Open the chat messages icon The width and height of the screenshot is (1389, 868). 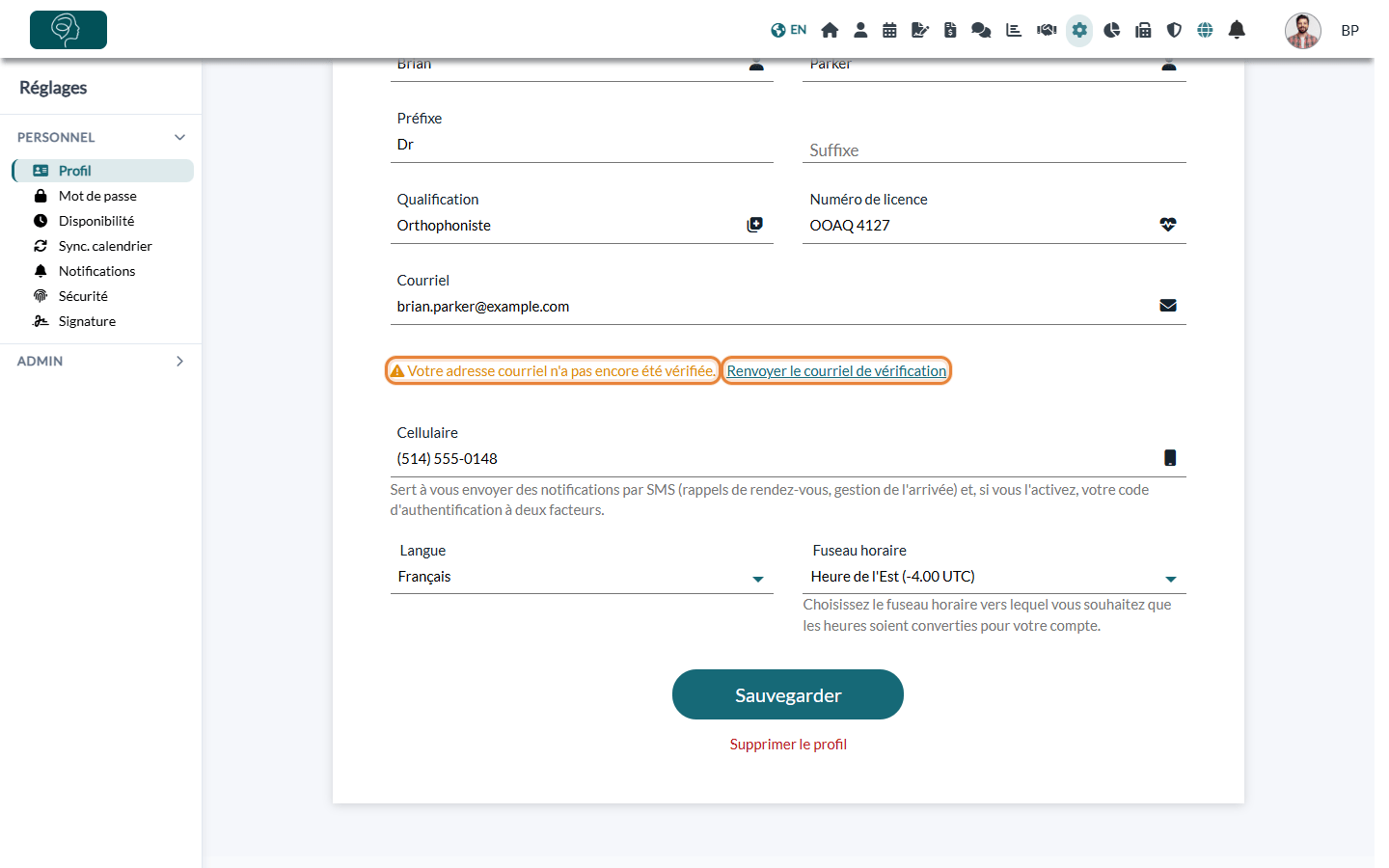[x=981, y=30]
